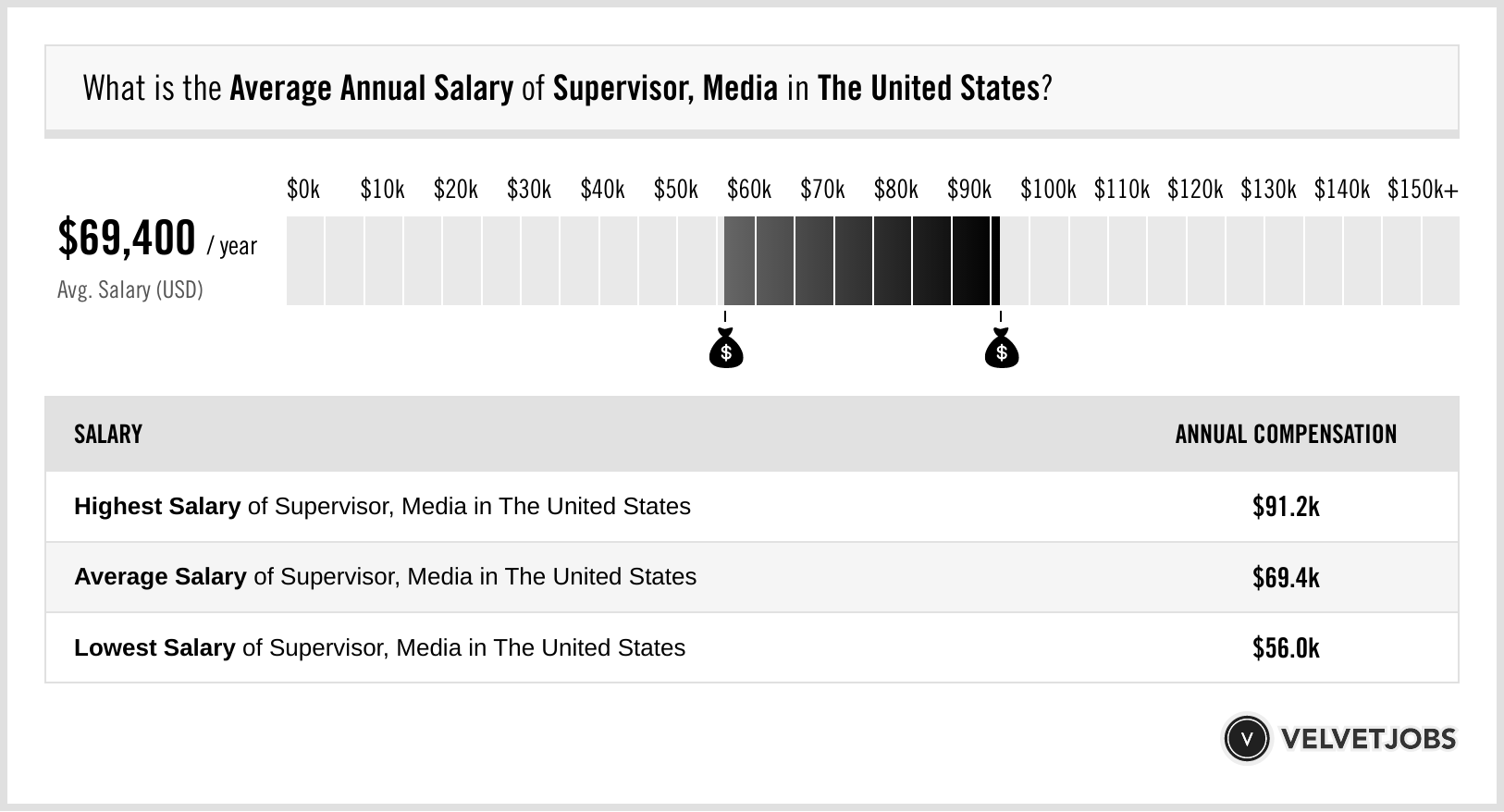Click the $56.0k compensation value

tap(1286, 647)
